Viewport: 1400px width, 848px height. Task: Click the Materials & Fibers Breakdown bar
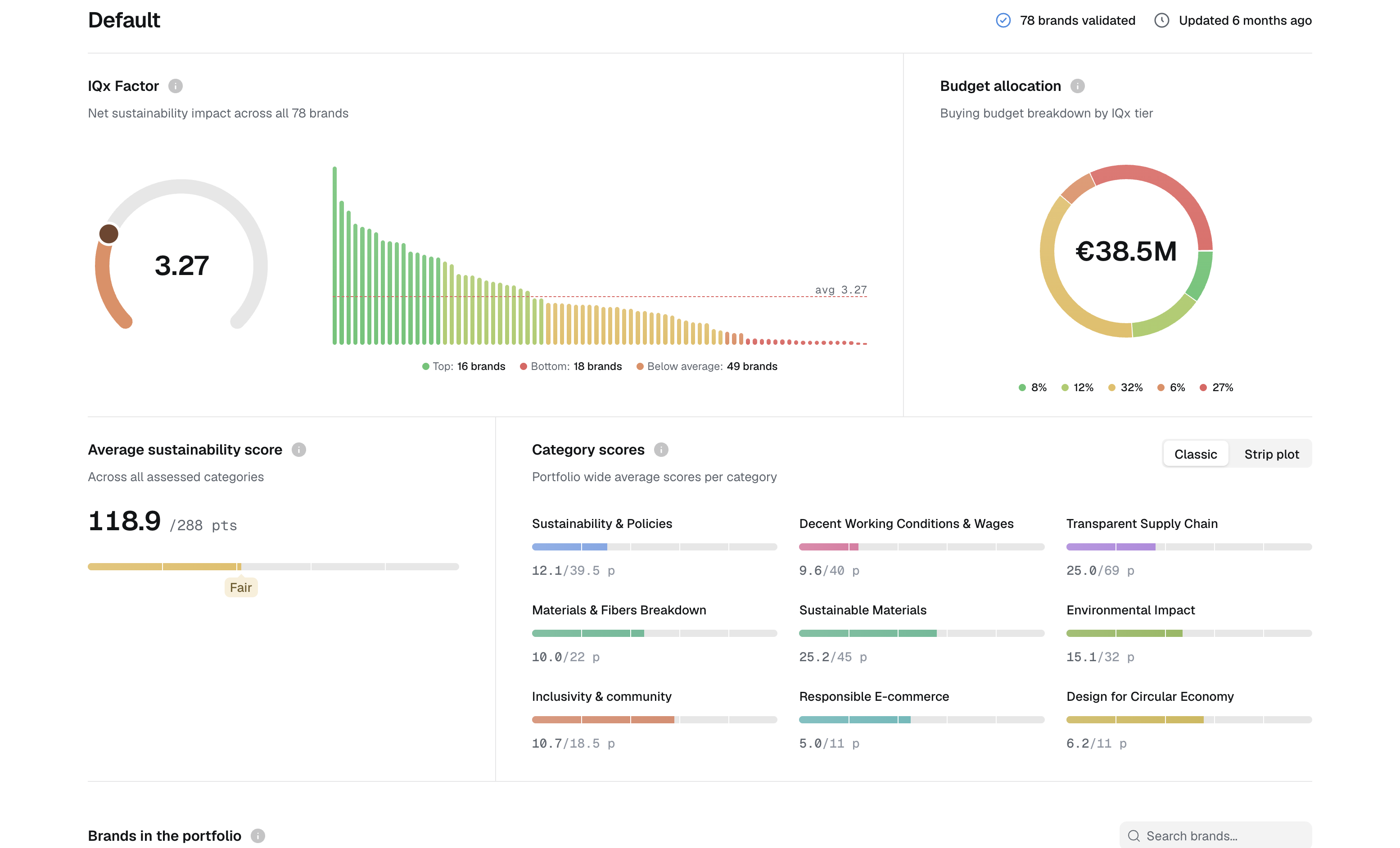[654, 633]
